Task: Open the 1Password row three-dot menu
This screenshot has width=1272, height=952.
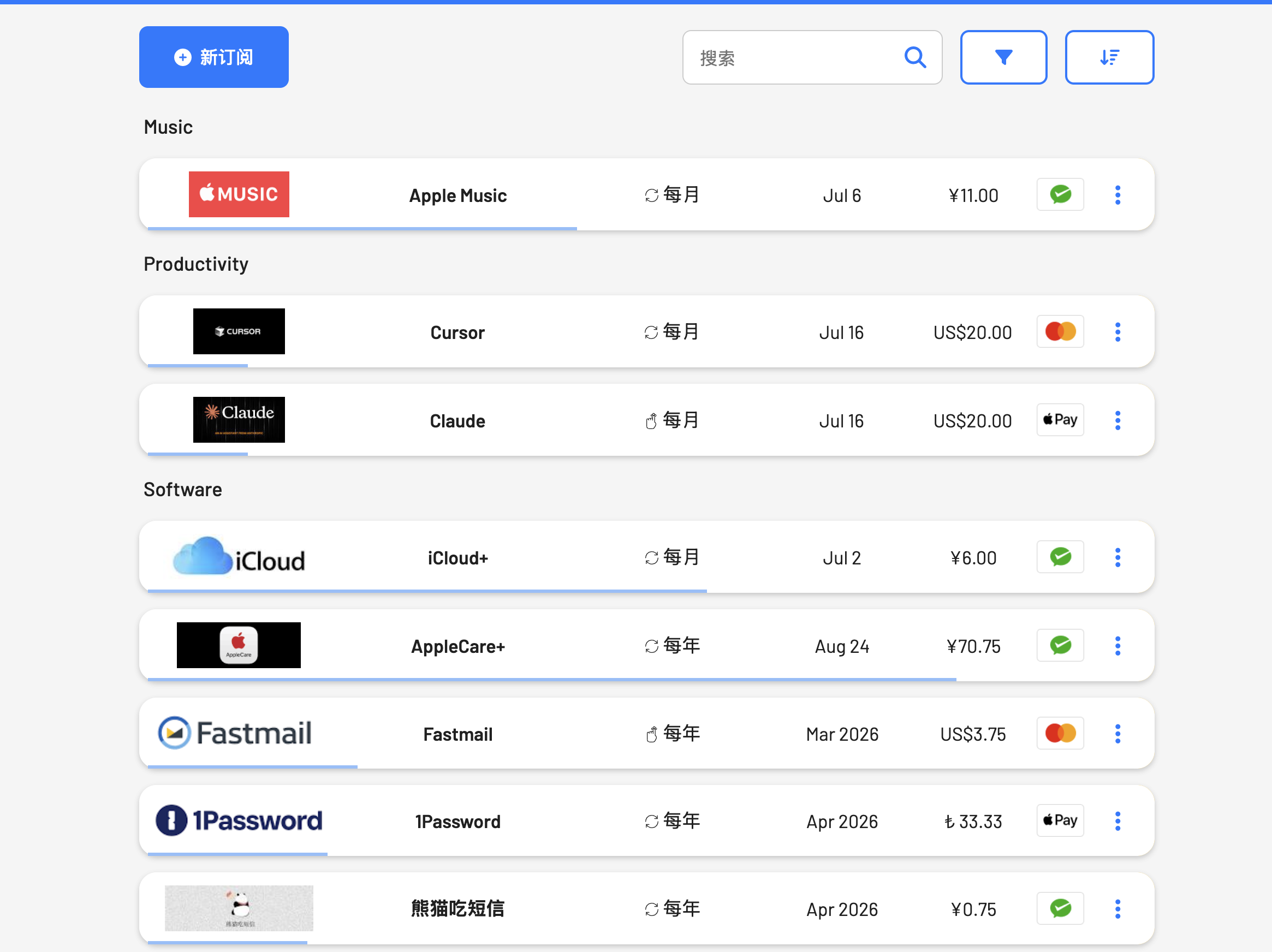Action: [x=1118, y=821]
